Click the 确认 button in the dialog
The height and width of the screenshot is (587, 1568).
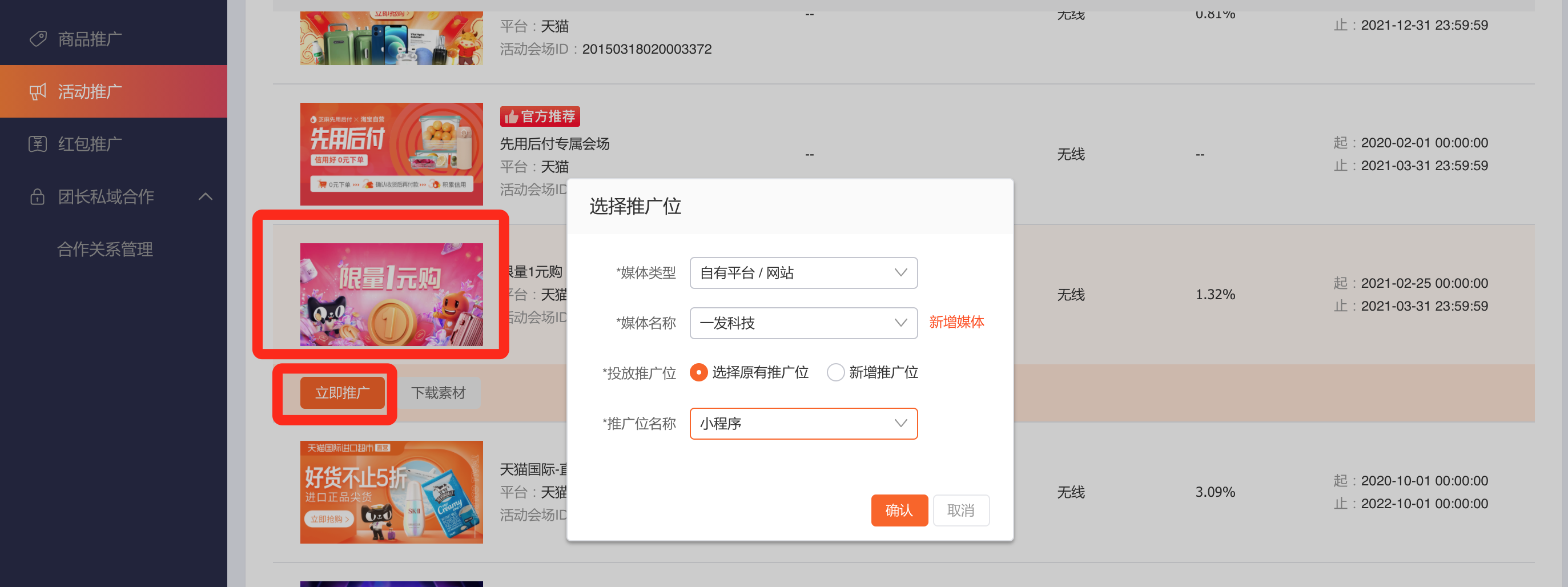899,510
